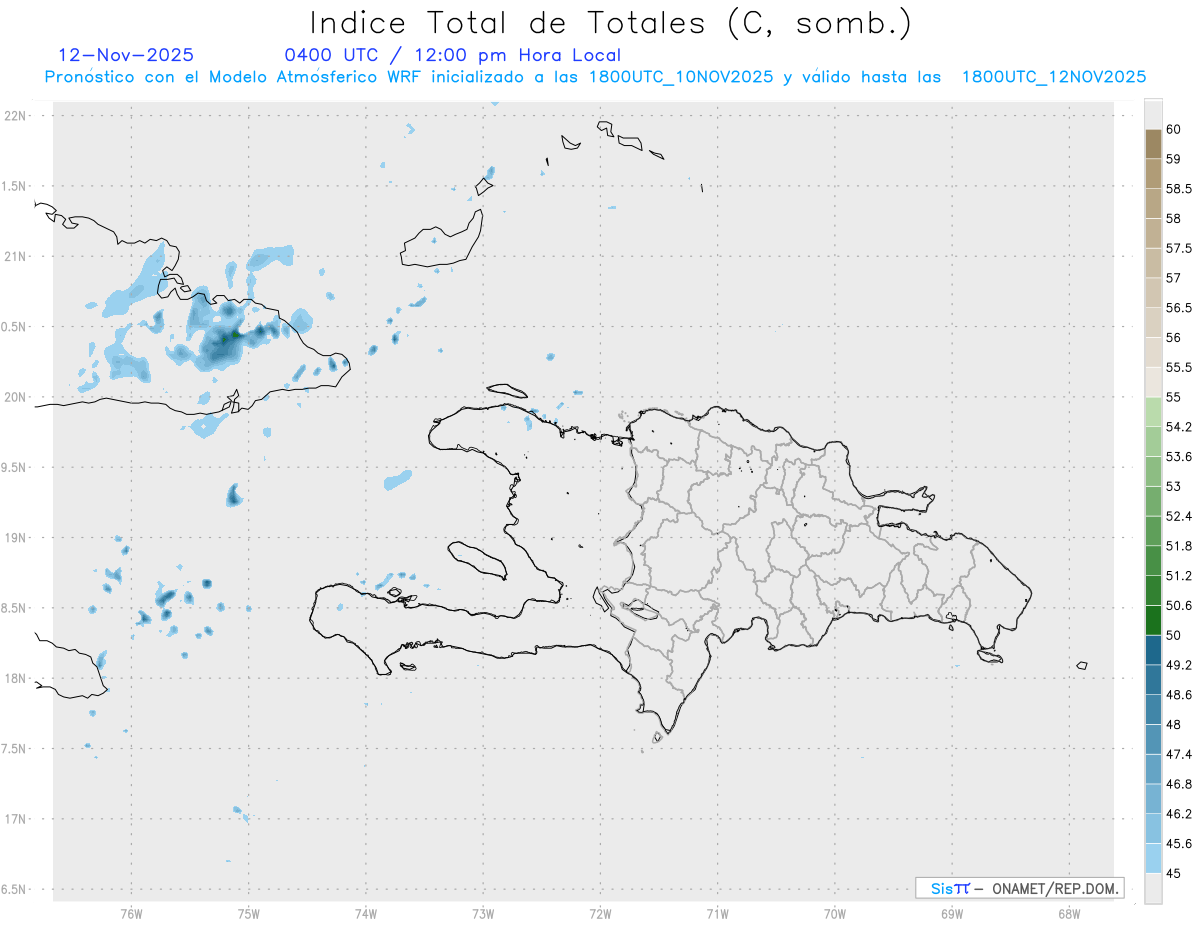Click the colorbar value '50.6'

click(1178, 605)
